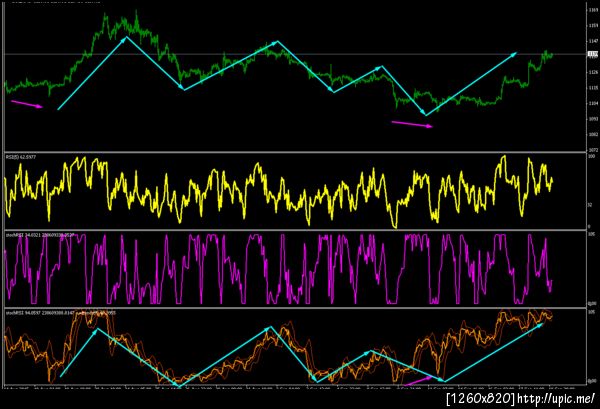This screenshot has width=600, height=409.
Task: Click the 1072 price axis label
Action: click(593, 150)
